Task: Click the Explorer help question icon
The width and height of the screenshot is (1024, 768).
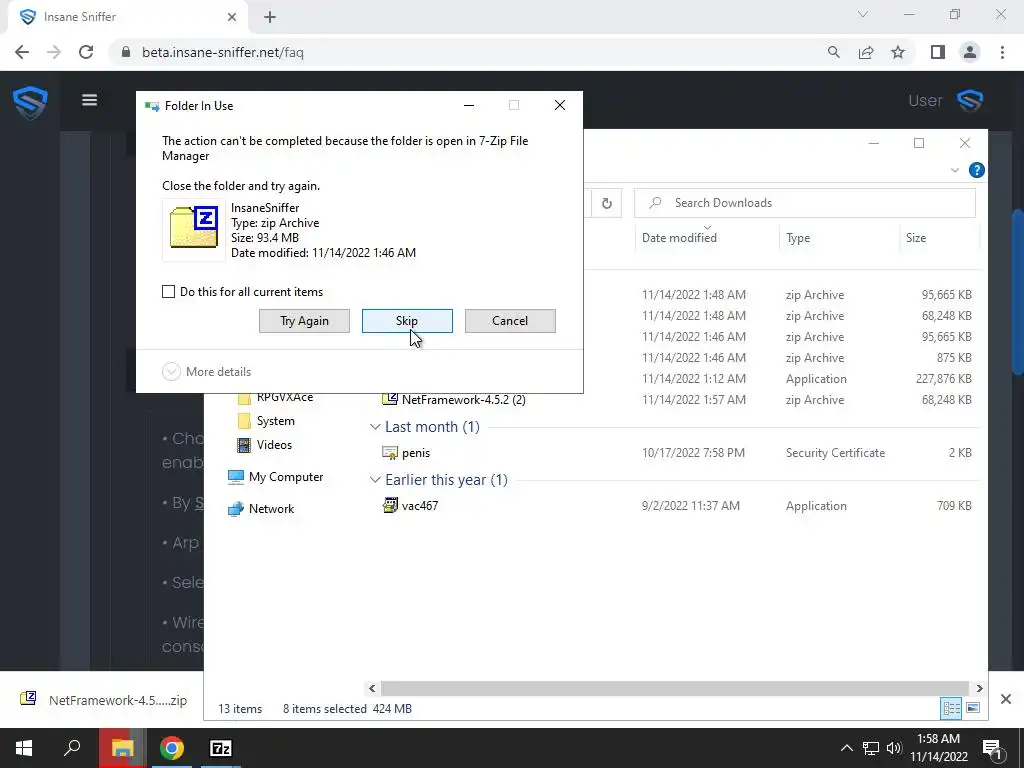Action: pos(976,170)
